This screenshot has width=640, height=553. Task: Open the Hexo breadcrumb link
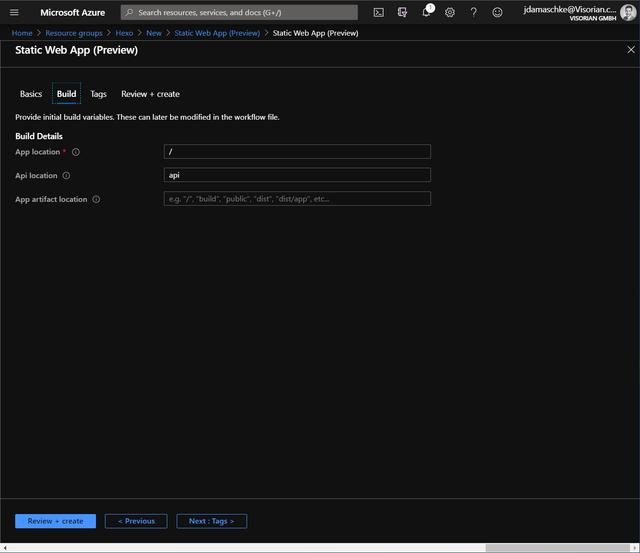point(124,33)
